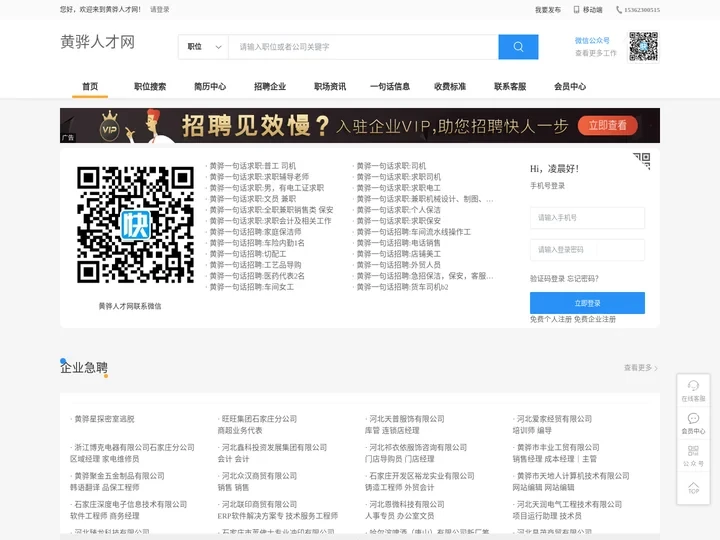Image resolution: width=720 pixels, height=540 pixels.
Task: Open 黄骅一句话招聘:外贸人员
Action: point(399,265)
